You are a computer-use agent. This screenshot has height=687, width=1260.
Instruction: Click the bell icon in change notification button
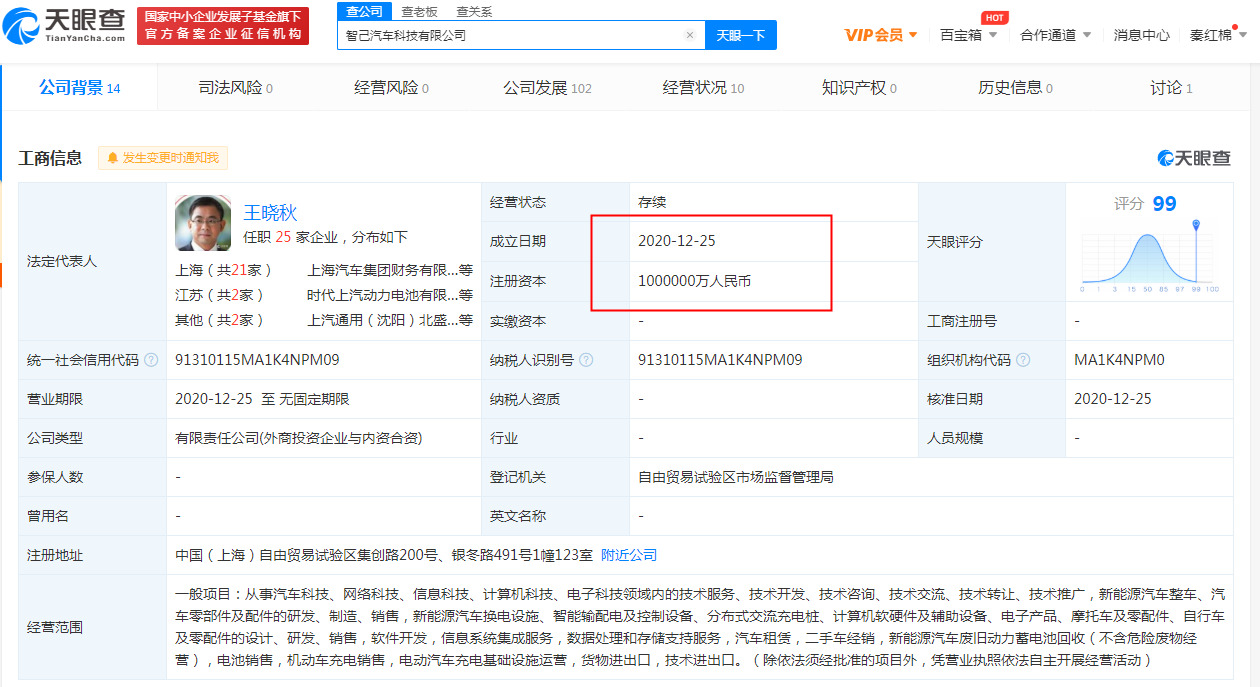click(x=112, y=158)
